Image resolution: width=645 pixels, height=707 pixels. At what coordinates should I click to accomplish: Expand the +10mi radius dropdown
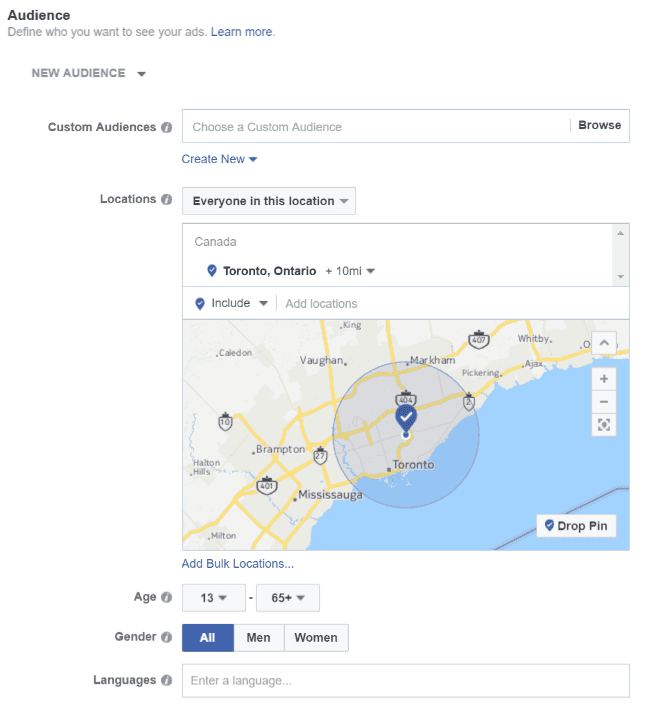(x=350, y=271)
